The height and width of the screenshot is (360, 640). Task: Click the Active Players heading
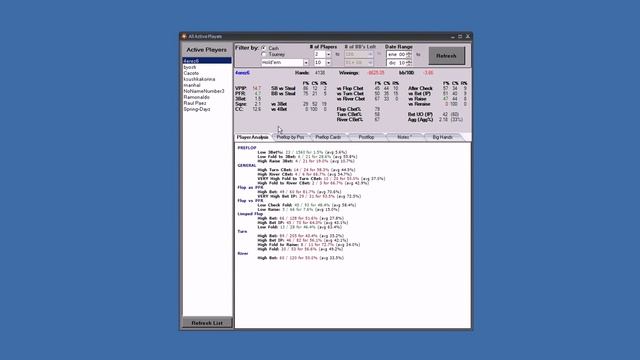click(x=207, y=50)
